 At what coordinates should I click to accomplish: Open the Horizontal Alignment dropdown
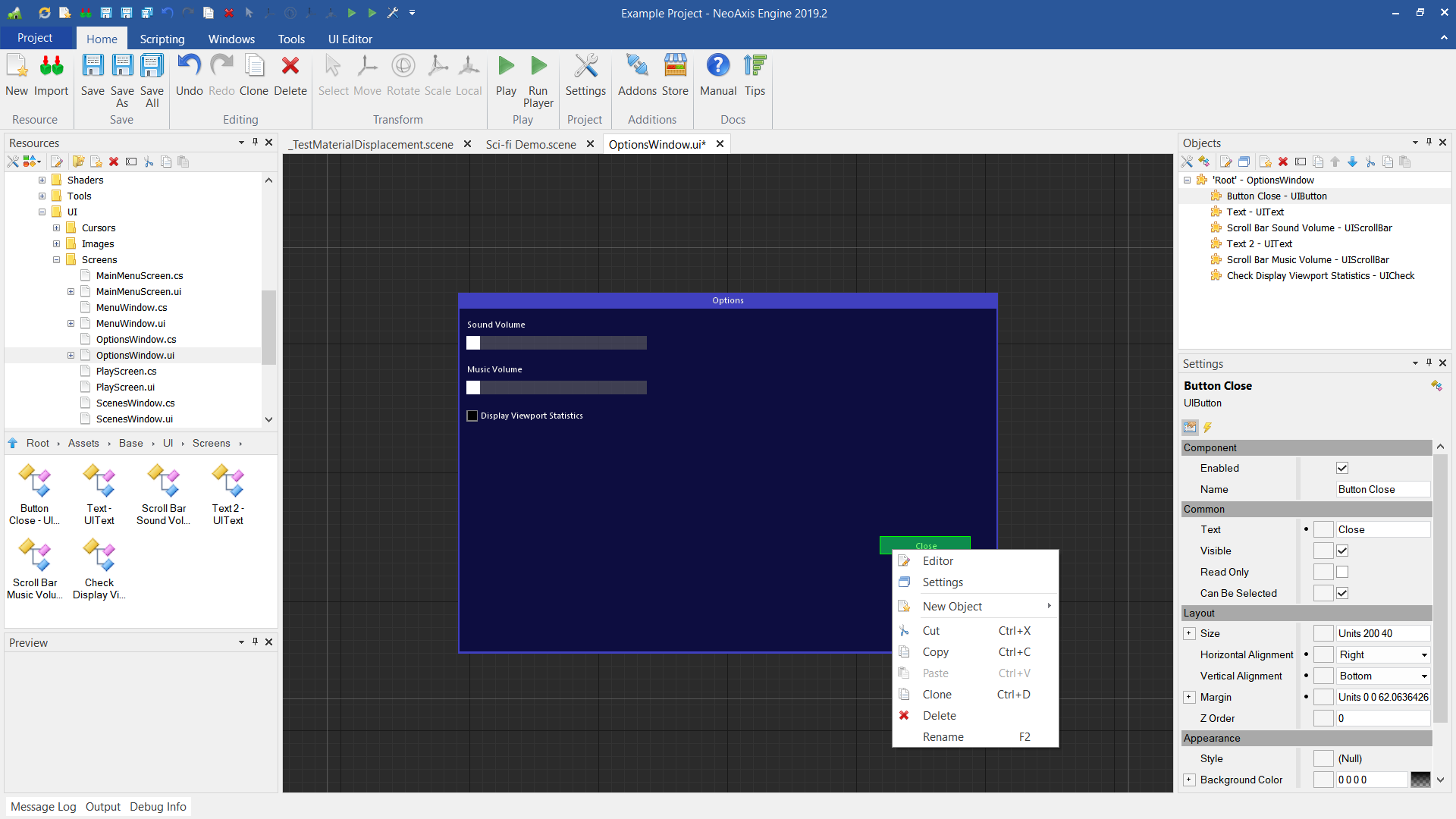click(x=1424, y=654)
